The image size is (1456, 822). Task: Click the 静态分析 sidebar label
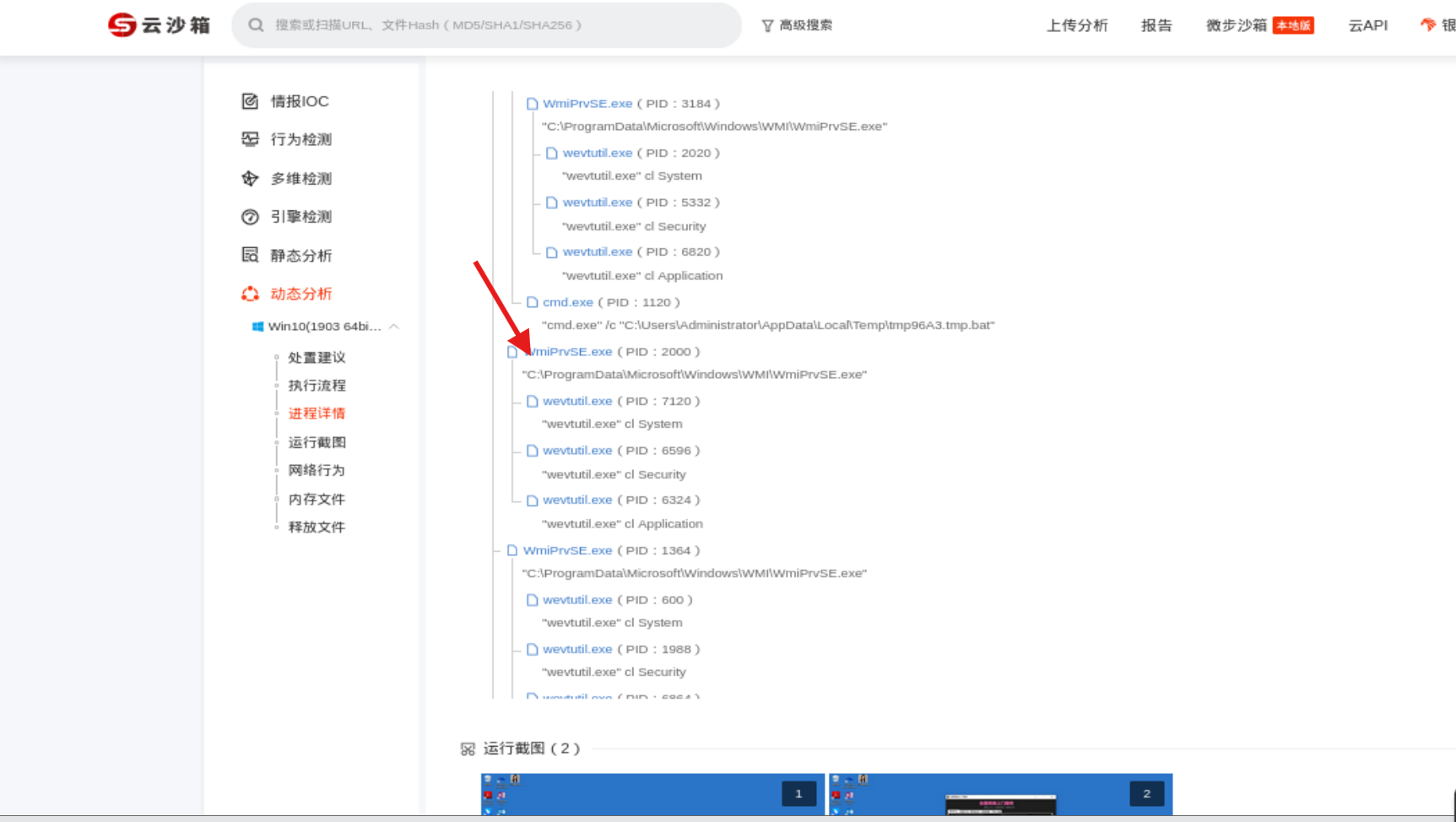(301, 256)
